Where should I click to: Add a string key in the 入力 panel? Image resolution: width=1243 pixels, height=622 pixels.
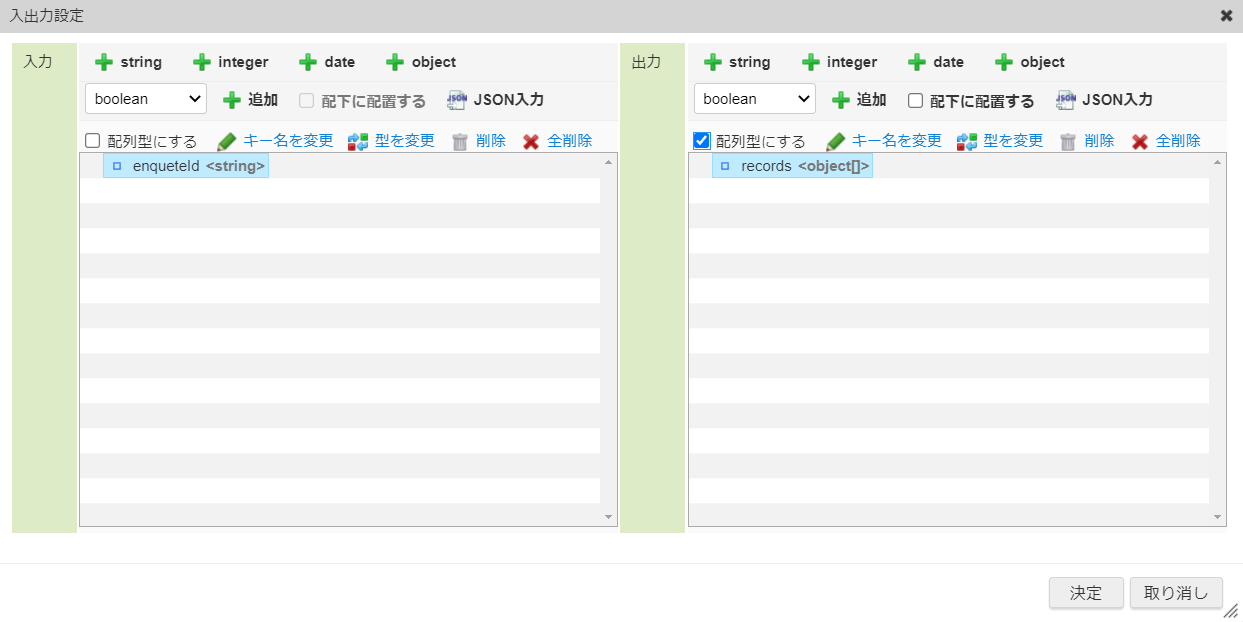[128, 62]
